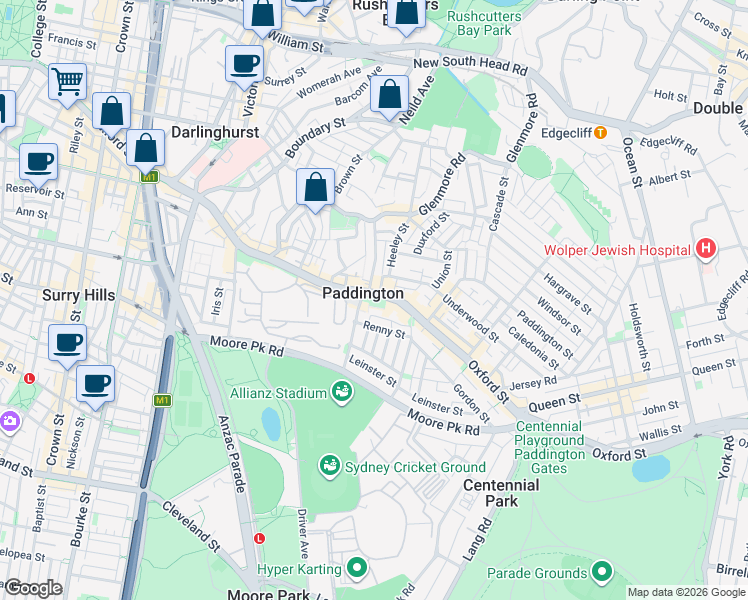Open the coffee cup marker above Reservoir St
The height and width of the screenshot is (600, 748).
(x=39, y=163)
